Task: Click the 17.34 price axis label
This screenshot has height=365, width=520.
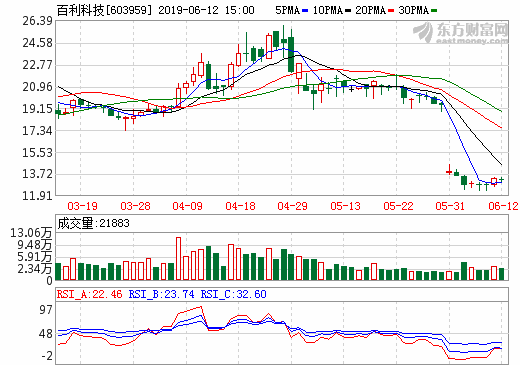Action: tap(37, 131)
